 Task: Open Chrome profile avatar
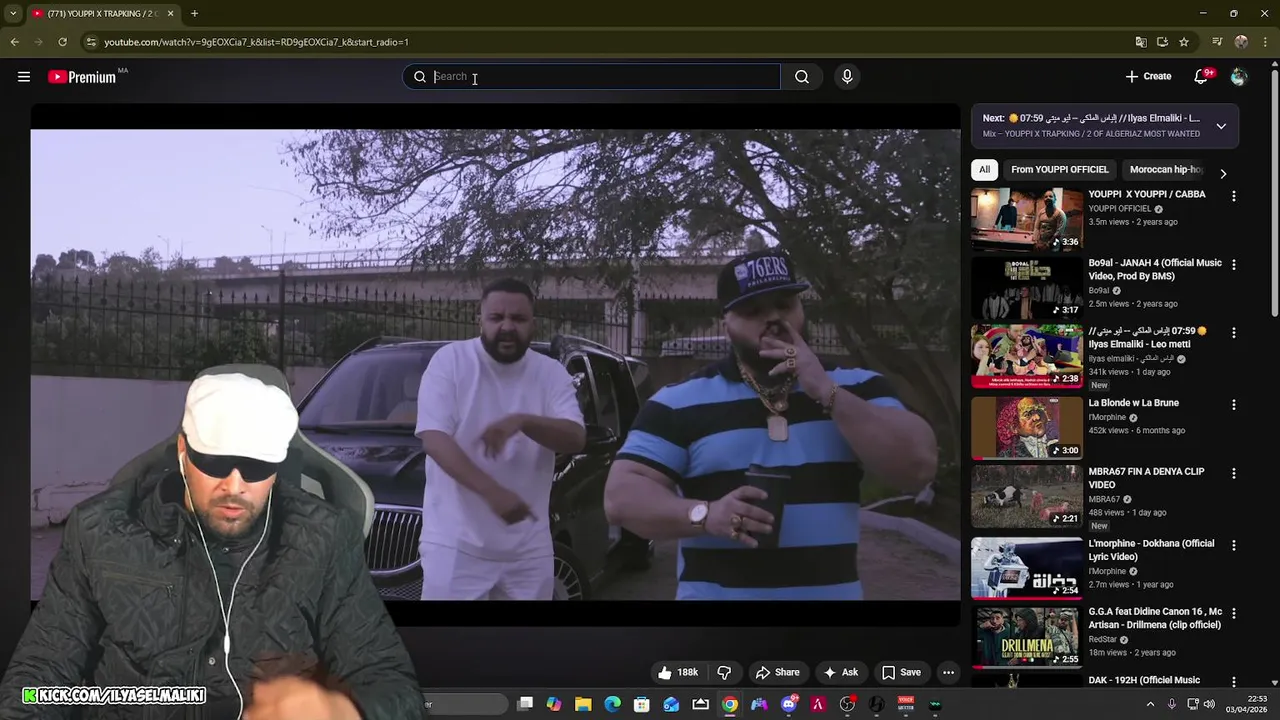click(1241, 42)
